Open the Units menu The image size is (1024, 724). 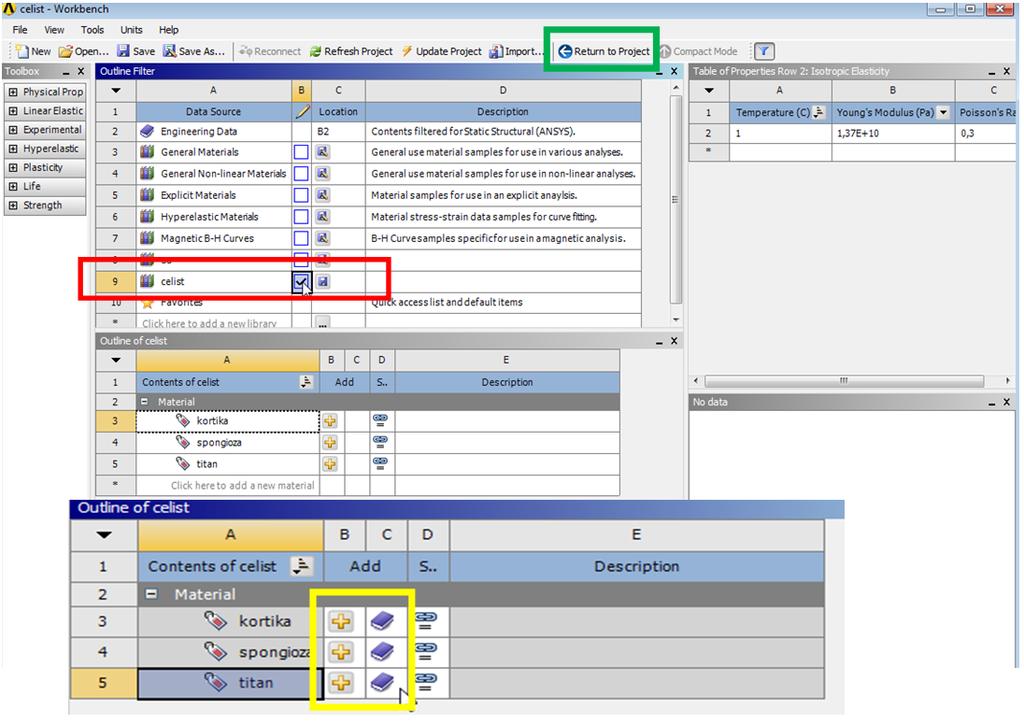point(131,29)
